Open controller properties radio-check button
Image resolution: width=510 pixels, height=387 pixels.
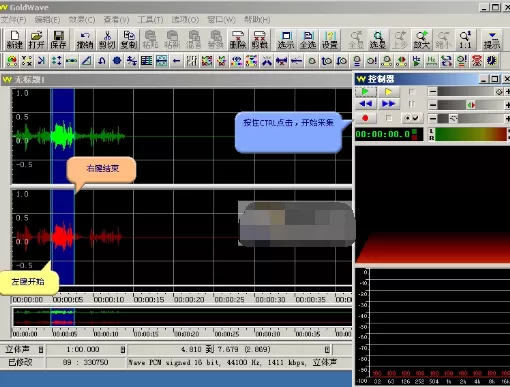(x=412, y=118)
